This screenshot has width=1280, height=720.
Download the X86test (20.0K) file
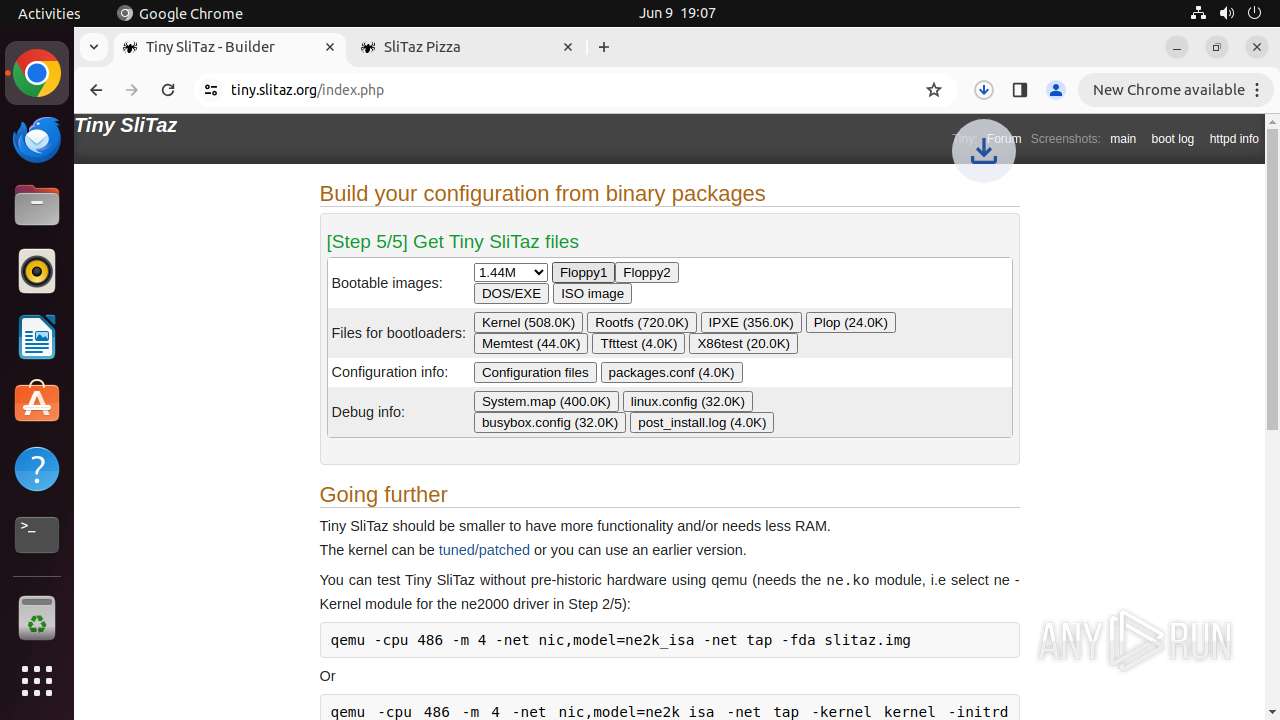coord(744,343)
